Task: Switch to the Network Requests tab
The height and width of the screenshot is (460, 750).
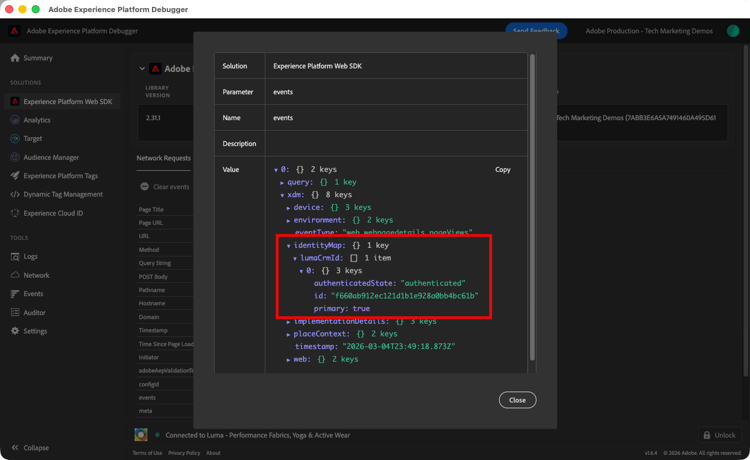Action: click(x=164, y=158)
